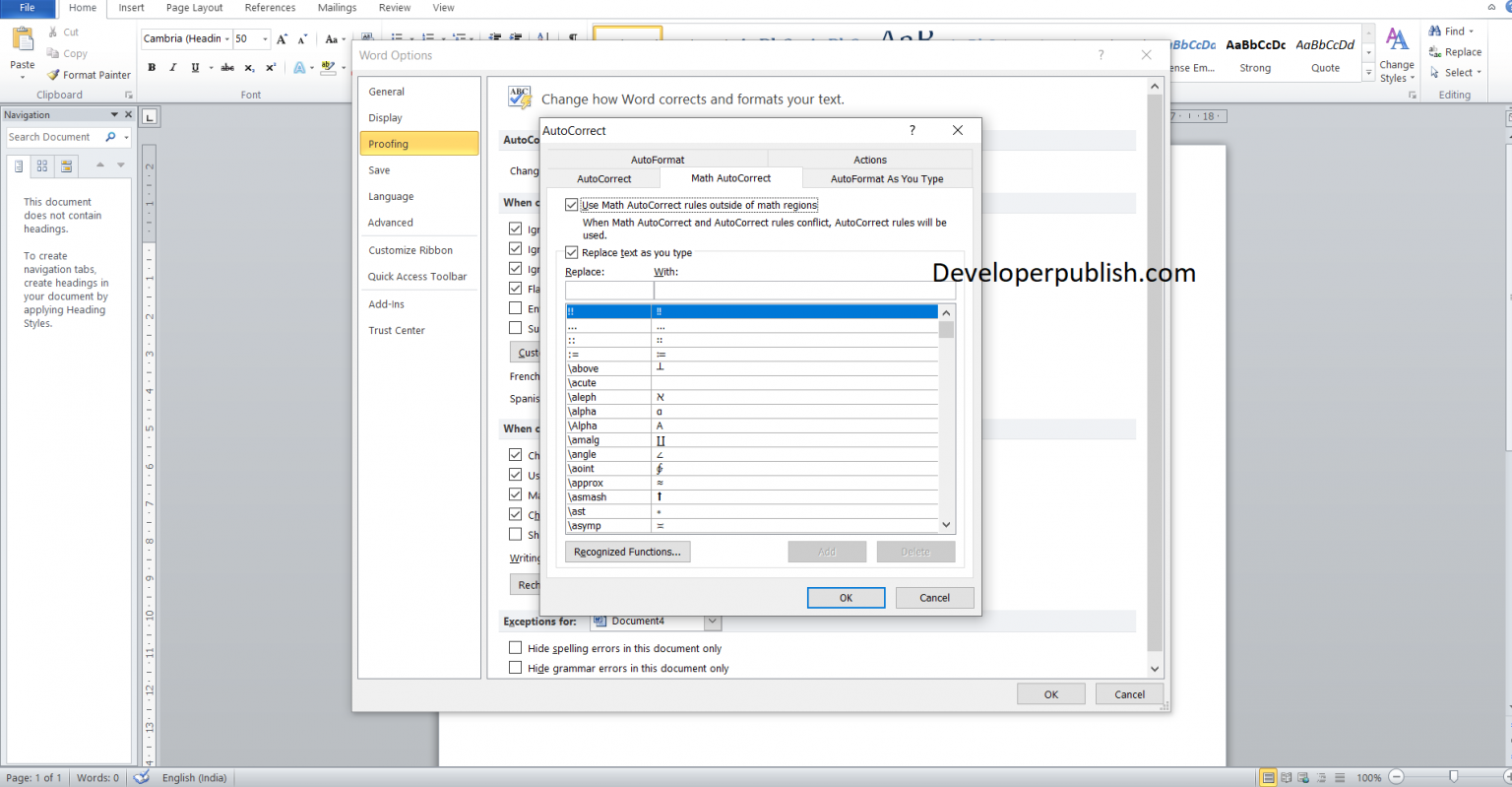Check Hide spelling errors in this document only
The height and width of the screenshot is (787, 1512).
[516, 647]
